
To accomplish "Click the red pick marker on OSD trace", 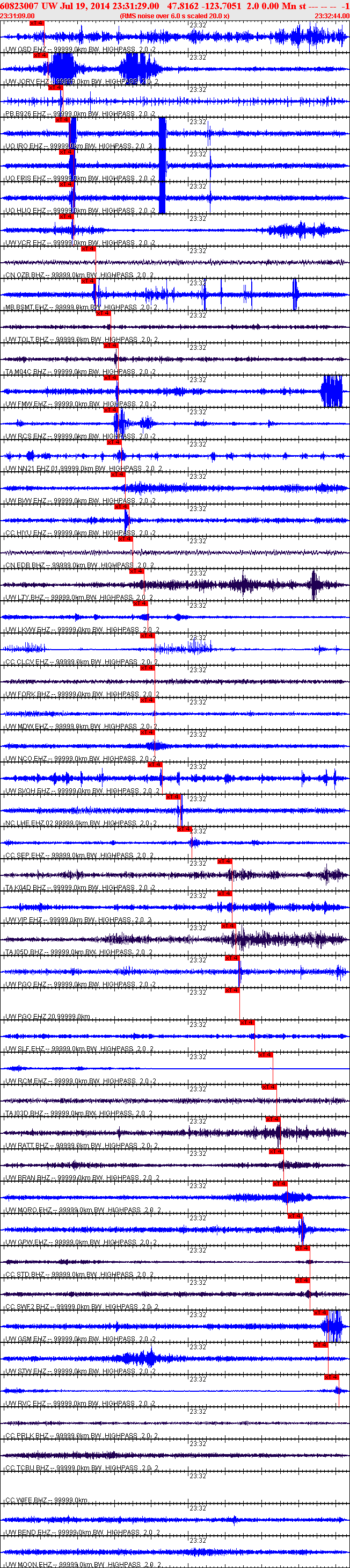I will pyautogui.click(x=37, y=23).
